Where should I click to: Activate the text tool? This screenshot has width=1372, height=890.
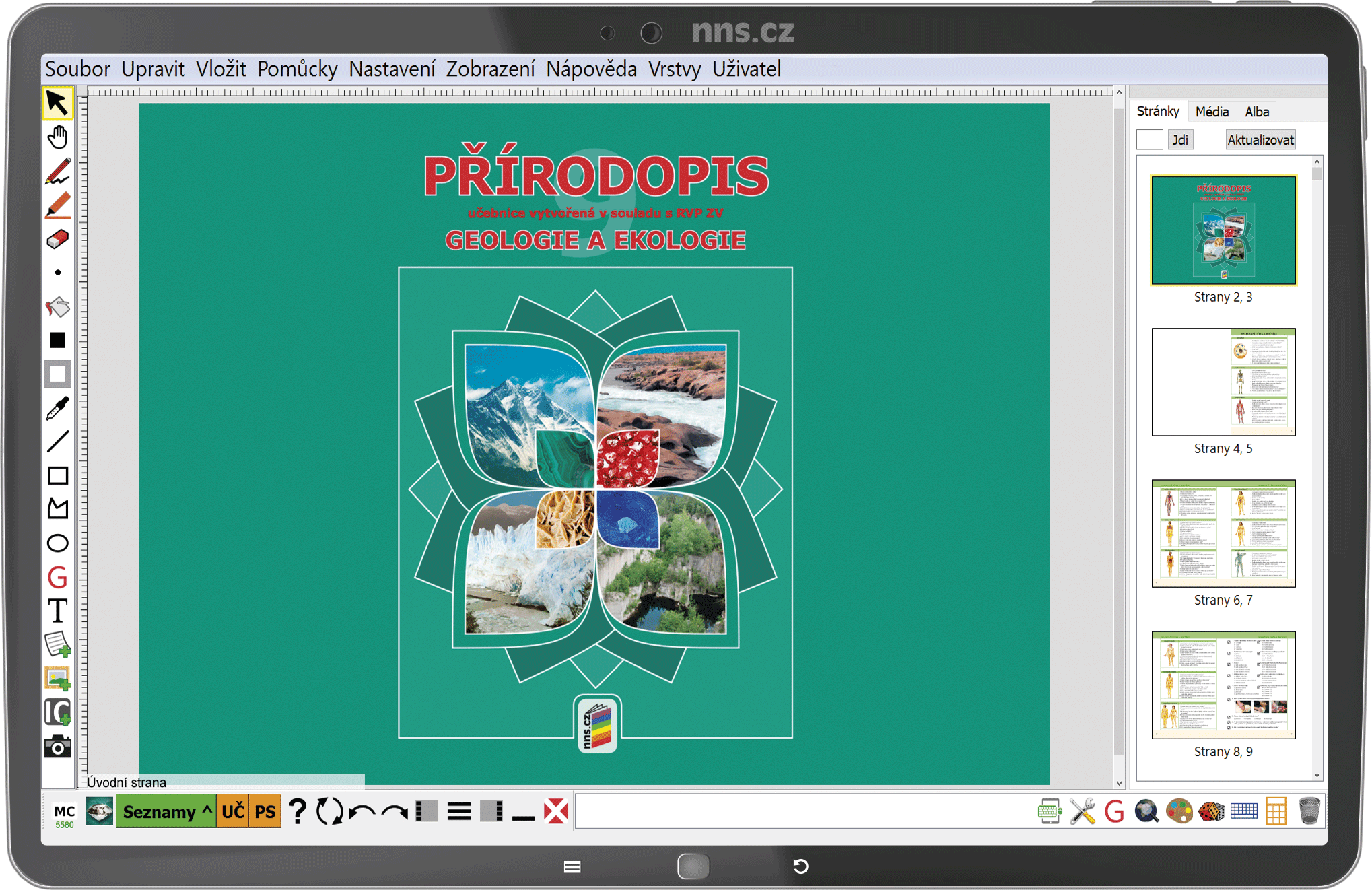[x=58, y=611]
